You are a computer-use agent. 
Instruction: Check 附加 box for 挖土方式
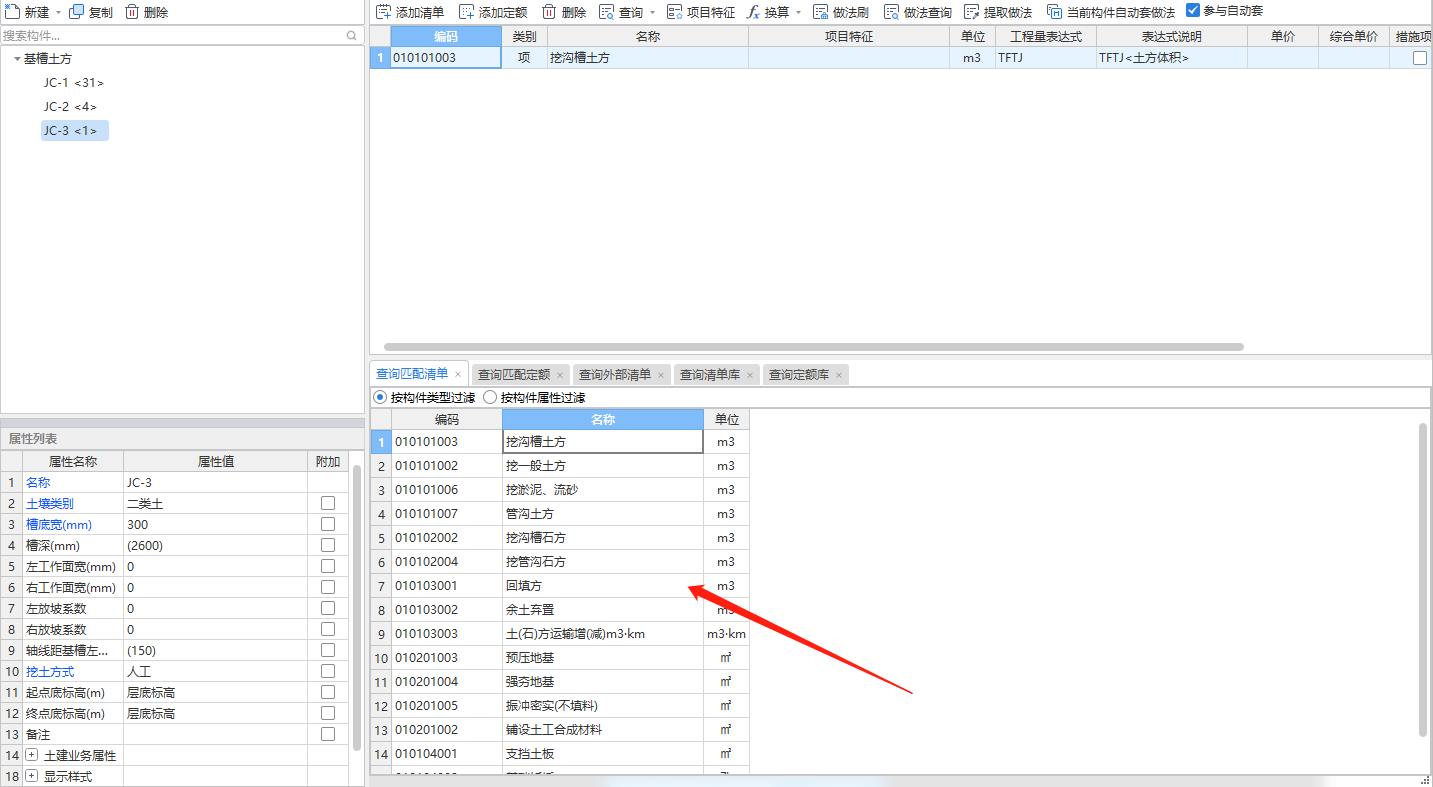pos(328,671)
